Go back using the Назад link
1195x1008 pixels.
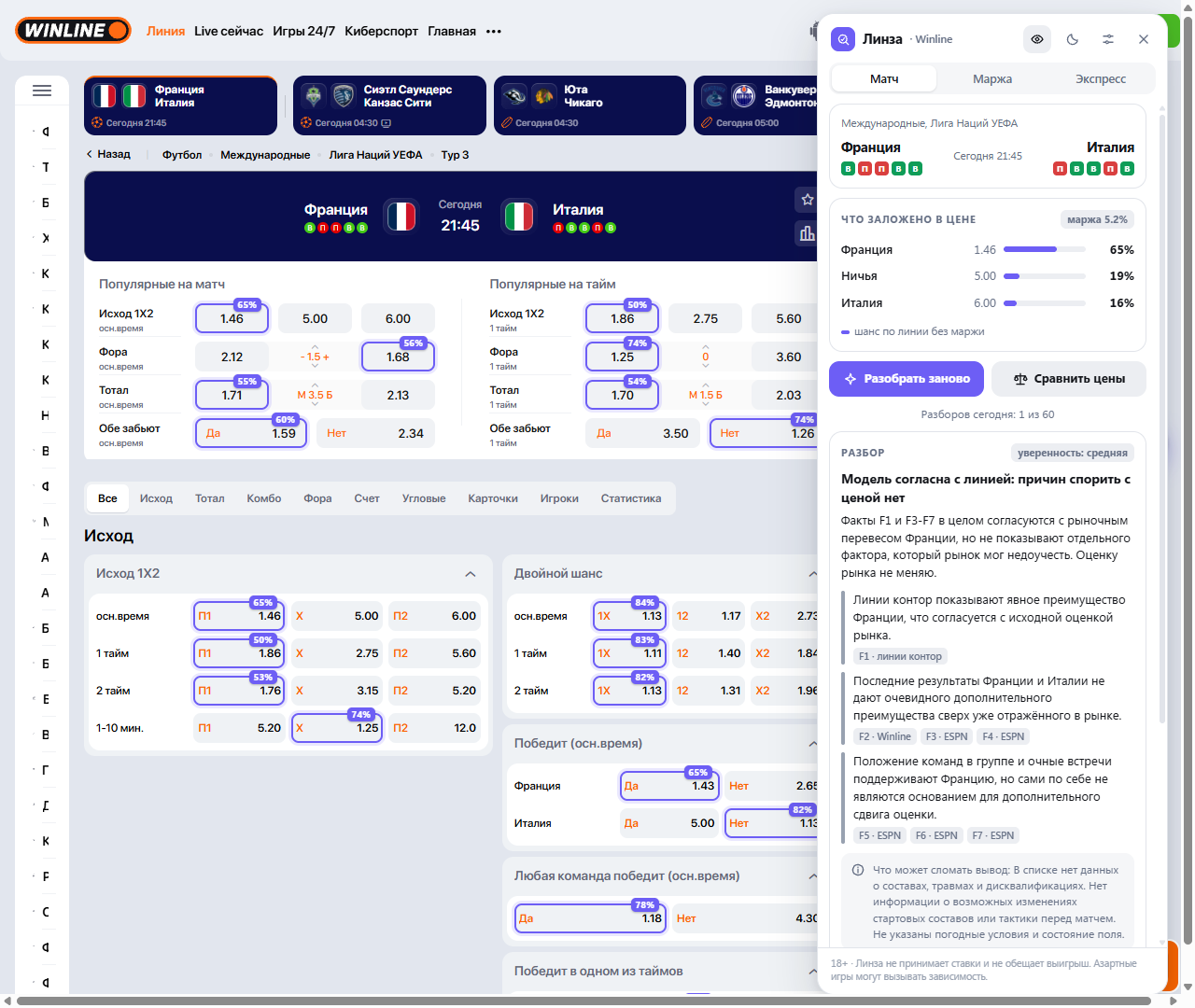coord(108,154)
